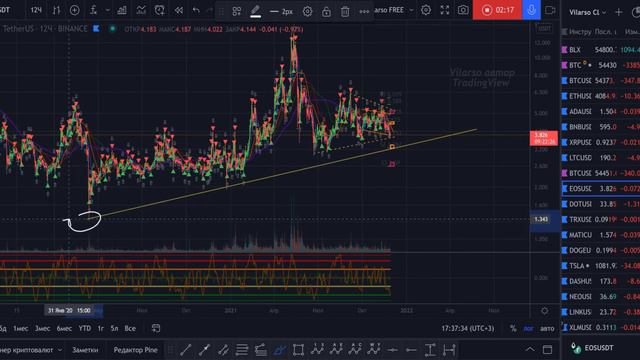Select TRXUSD row in the watchlist
The width and height of the screenshot is (640, 360).
(x=601, y=219)
